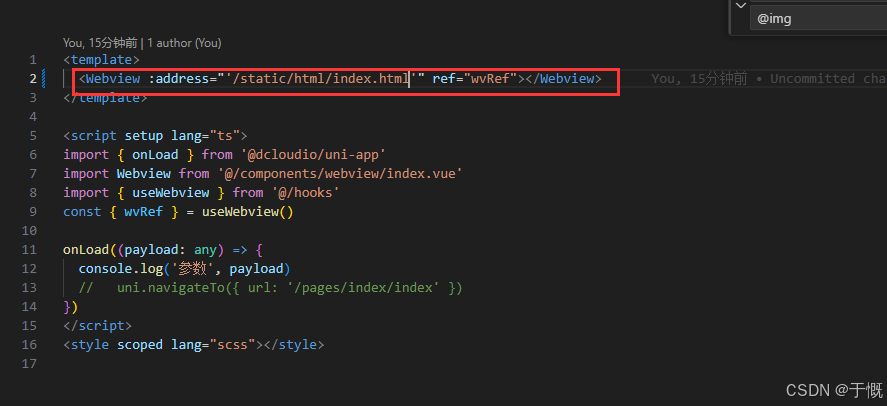The width and height of the screenshot is (887, 406).
Task: Click the '@dcloudio/uni-app' module string
Action: pyautogui.click(x=313, y=154)
